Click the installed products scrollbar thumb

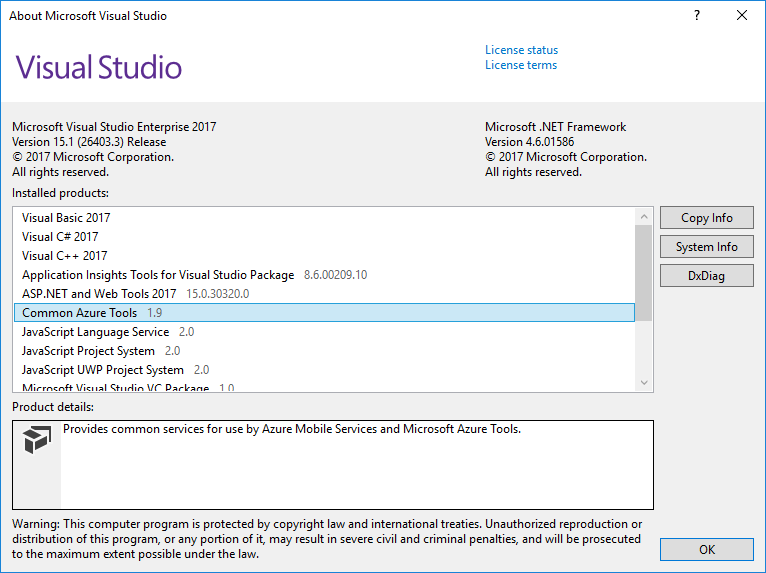644,273
